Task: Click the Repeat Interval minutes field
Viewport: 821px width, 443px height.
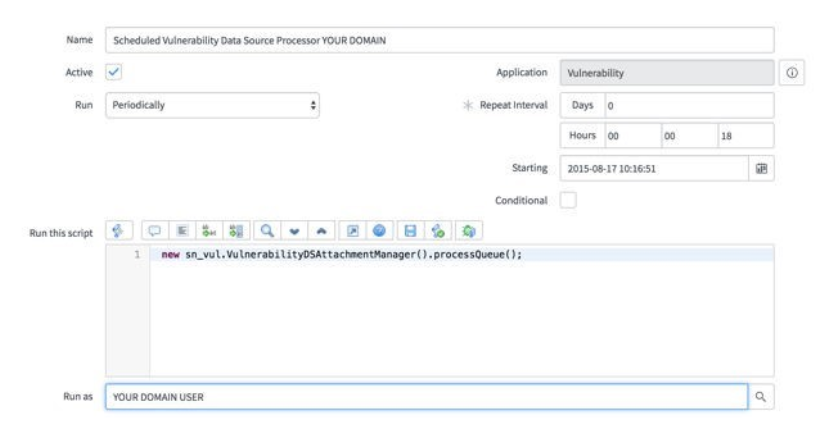Action: [690, 136]
